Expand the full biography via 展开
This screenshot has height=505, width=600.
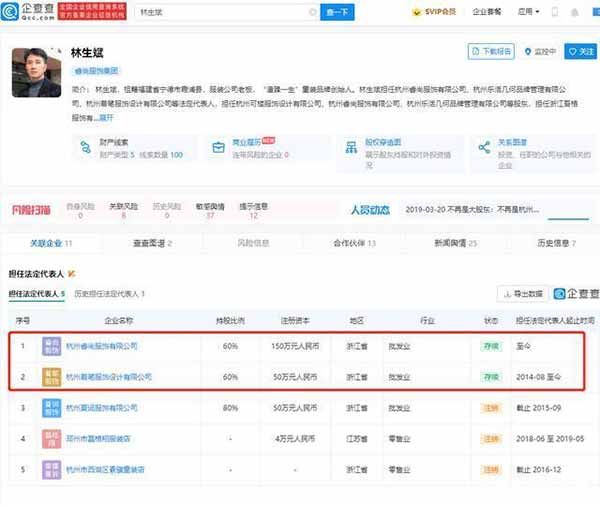(x=106, y=117)
